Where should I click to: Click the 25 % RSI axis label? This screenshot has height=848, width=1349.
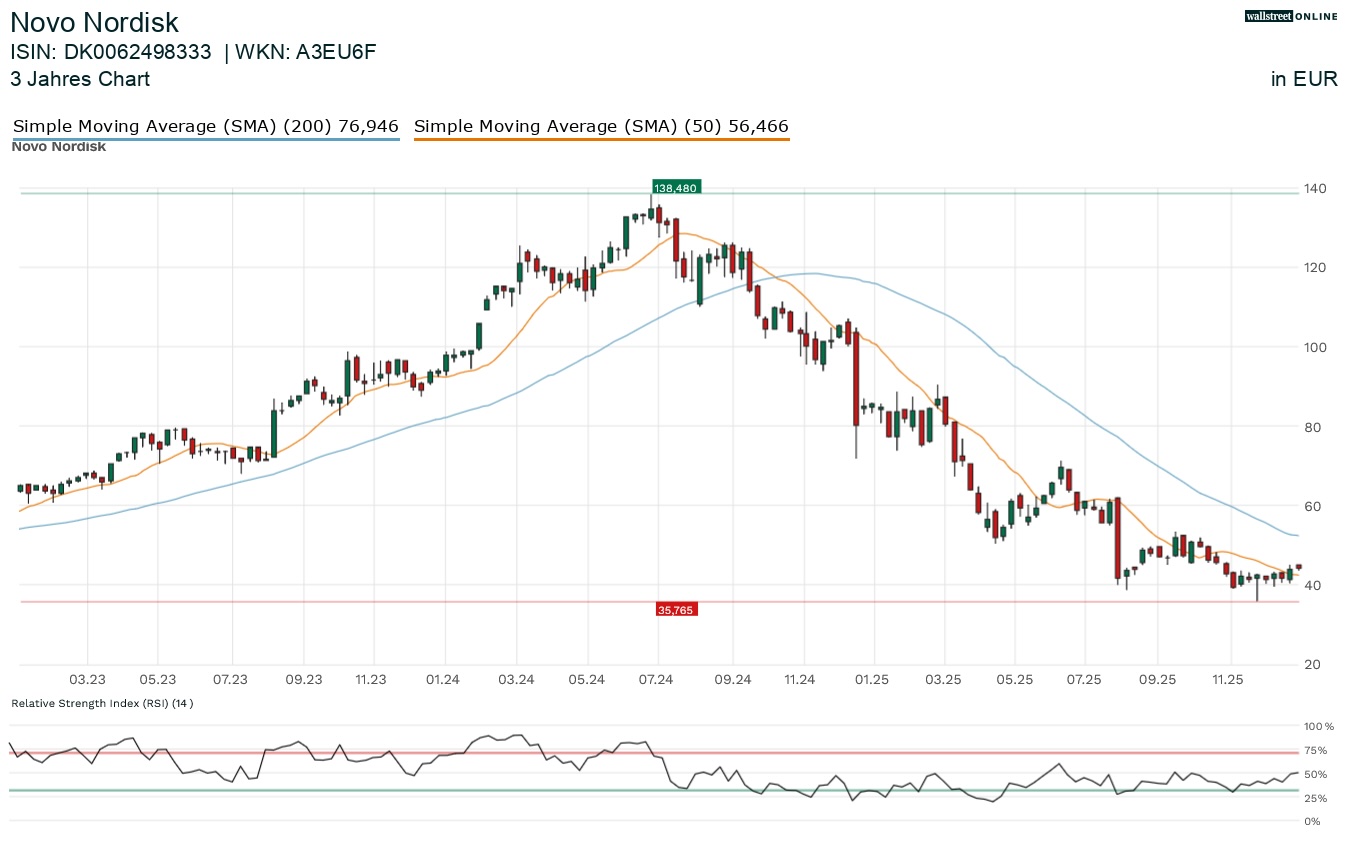point(1315,798)
